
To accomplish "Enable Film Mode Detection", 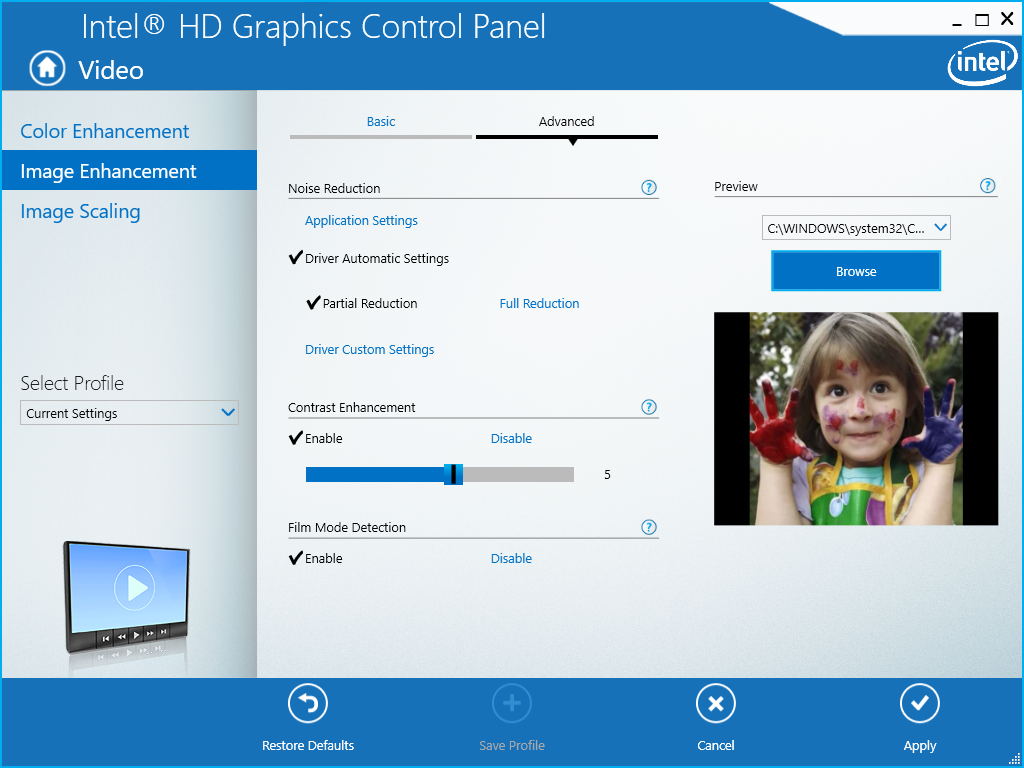I will [315, 559].
